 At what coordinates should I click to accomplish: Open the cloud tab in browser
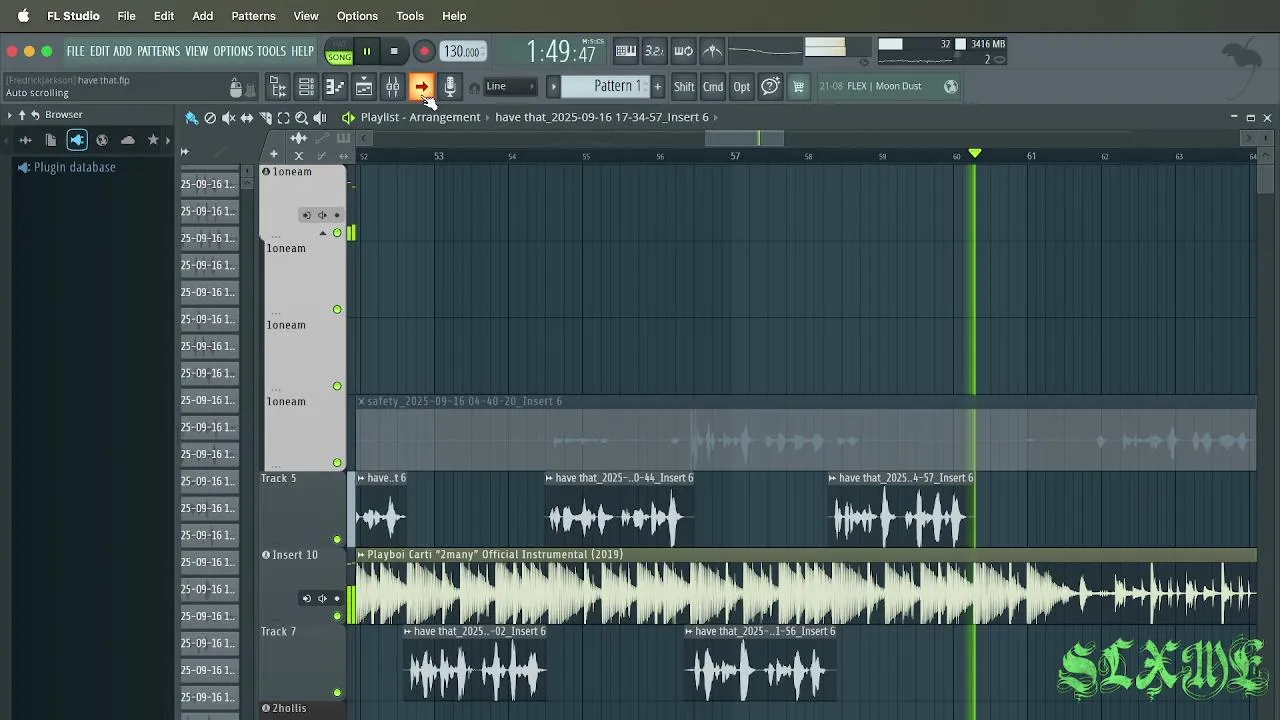[128, 140]
